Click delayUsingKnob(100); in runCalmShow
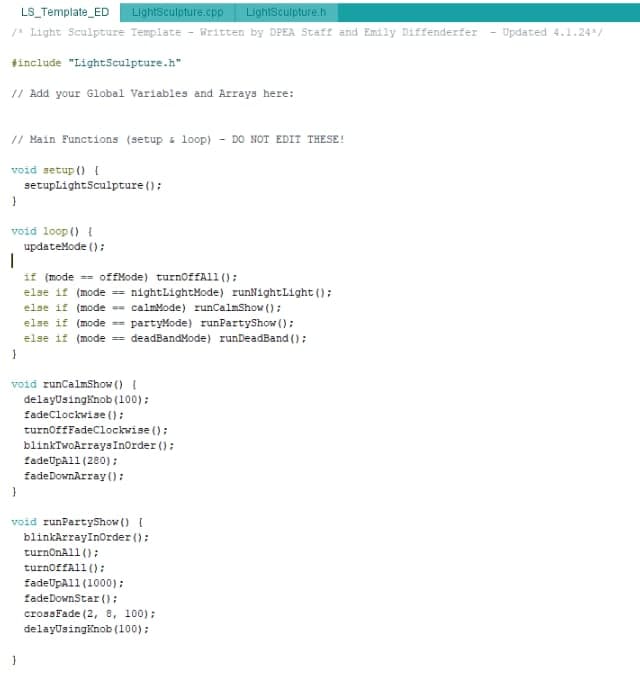 click(x=86, y=400)
